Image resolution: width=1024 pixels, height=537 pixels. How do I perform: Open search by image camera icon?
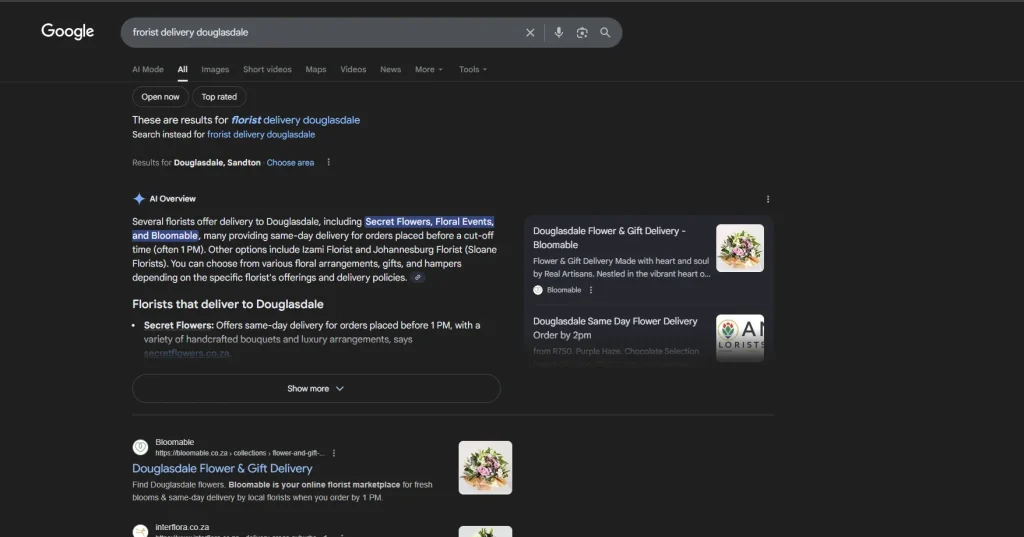coord(582,33)
